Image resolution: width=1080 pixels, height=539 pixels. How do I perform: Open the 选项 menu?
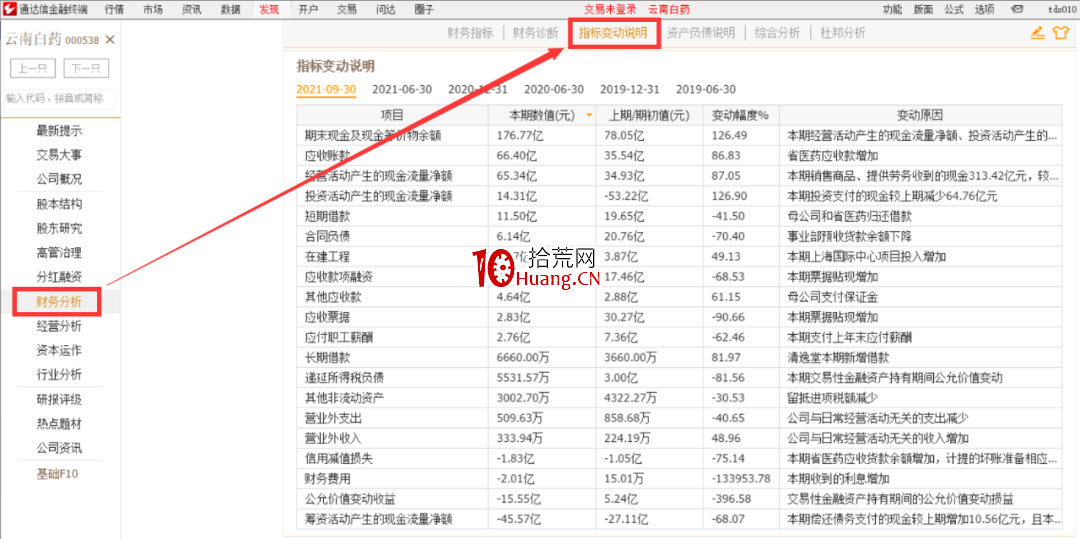point(984,10)
